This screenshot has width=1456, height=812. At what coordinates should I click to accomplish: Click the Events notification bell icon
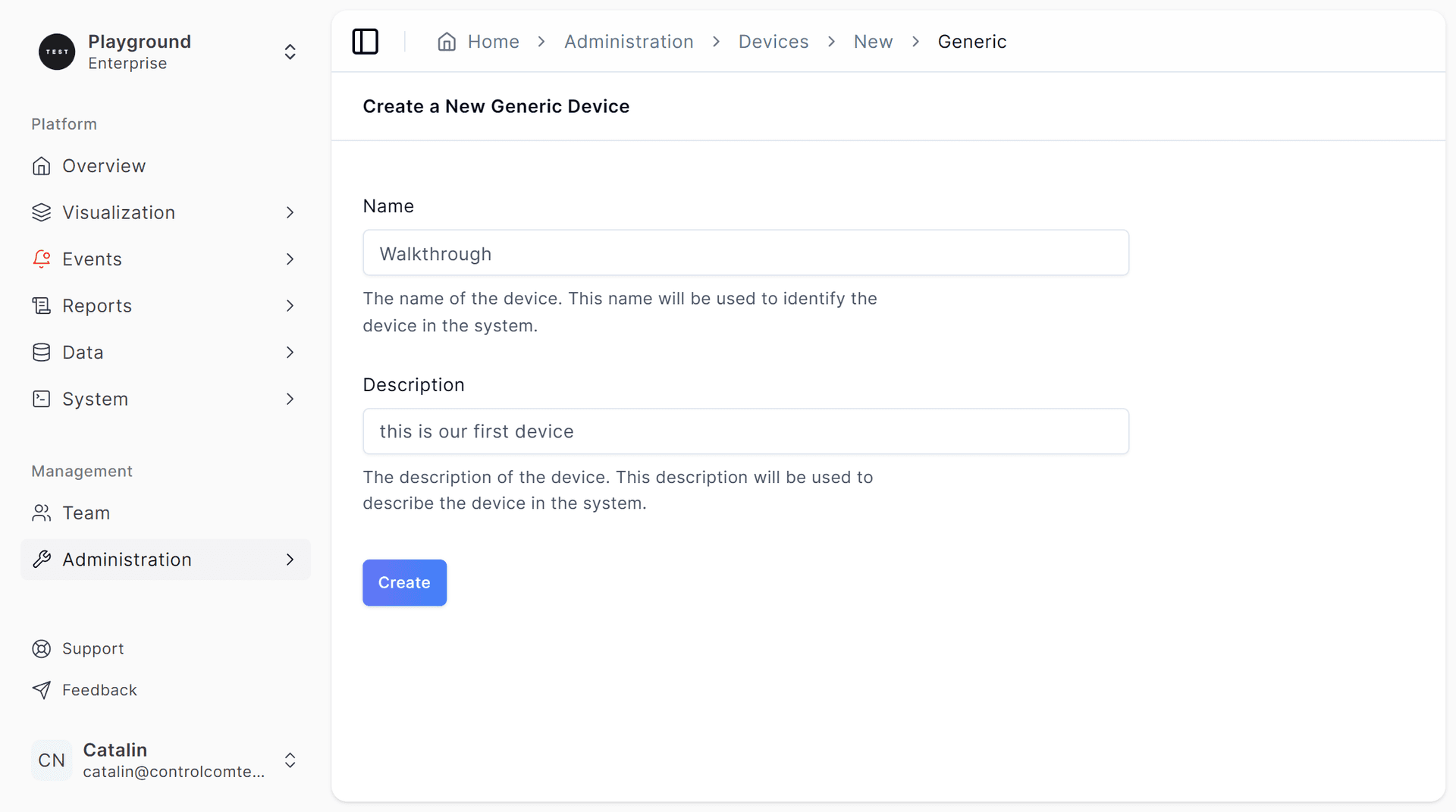[42, 259]
